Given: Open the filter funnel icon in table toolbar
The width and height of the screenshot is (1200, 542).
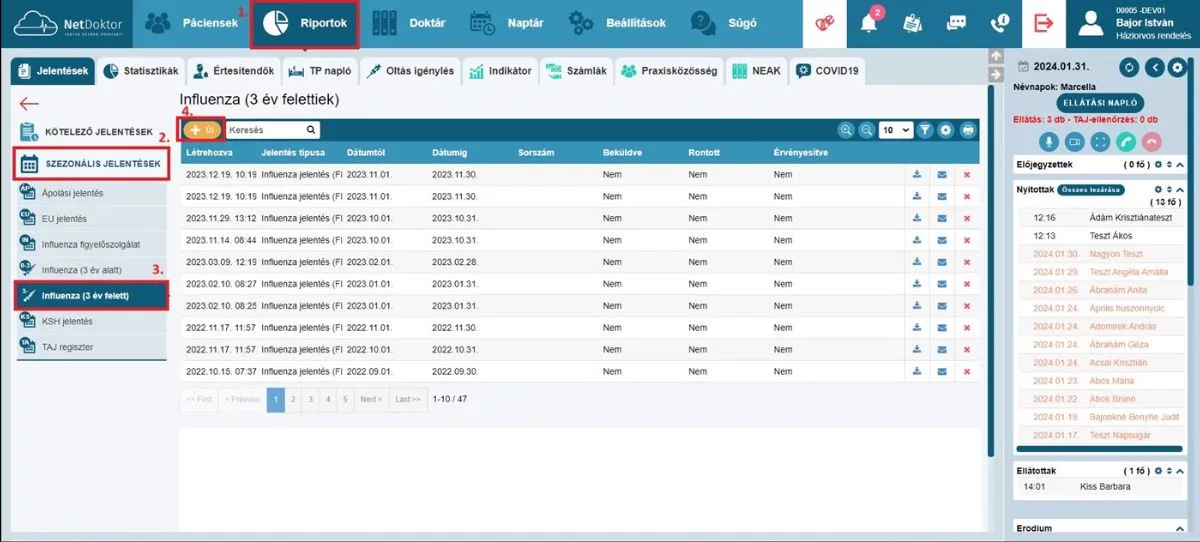Looking at the screenshot, I should 925,130.
